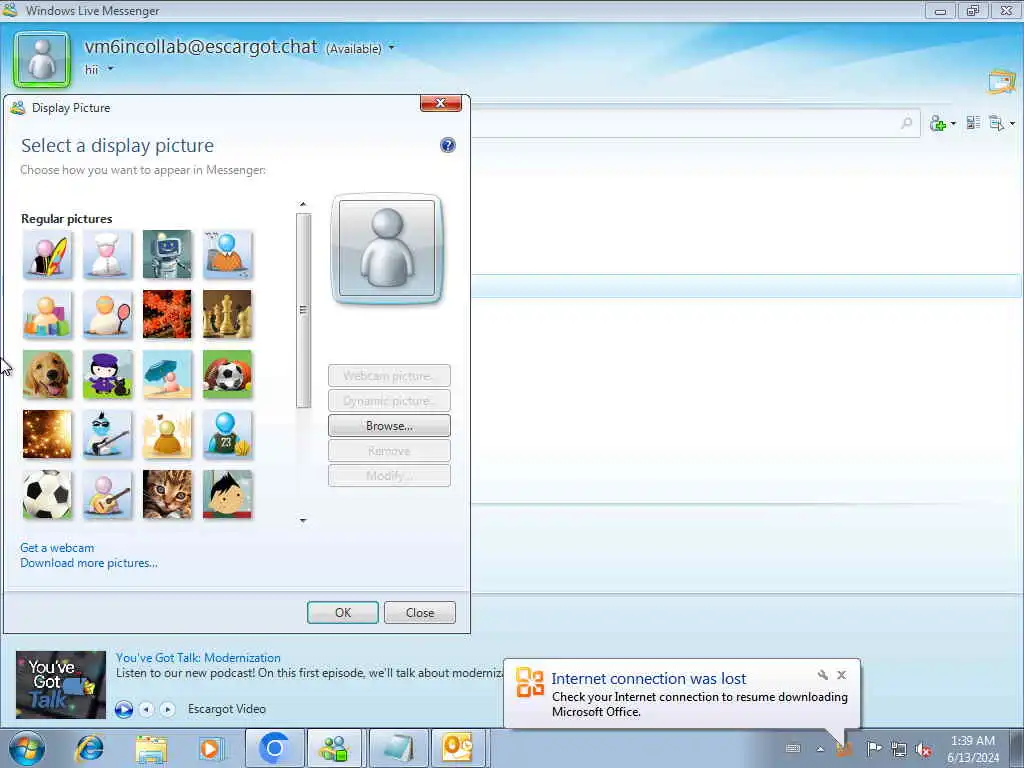Select the golden retriever dog picture
The height and width of the screenshot is (768, 1024).
[x=47, y=375]
